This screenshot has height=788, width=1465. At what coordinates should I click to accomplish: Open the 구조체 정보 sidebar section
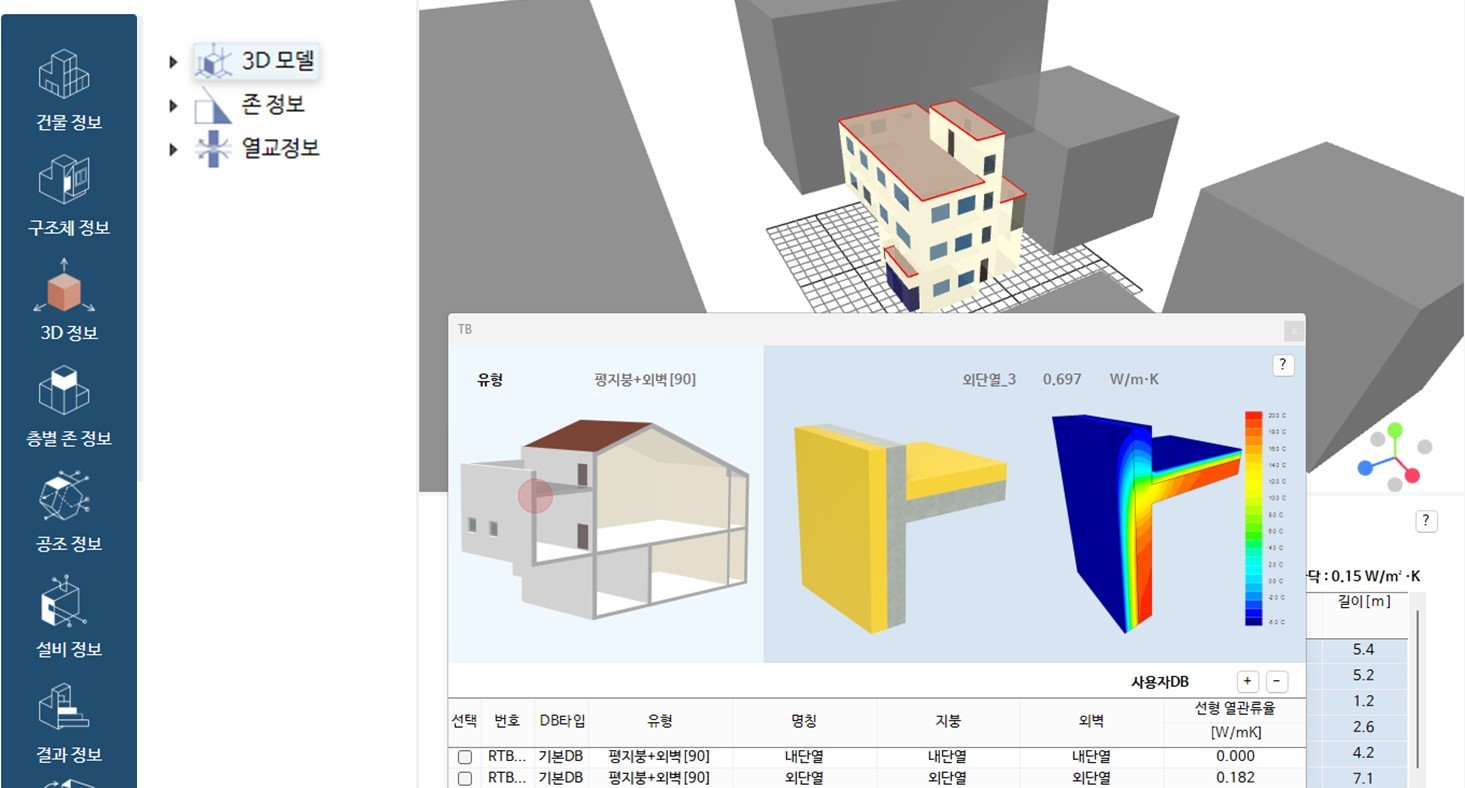pos(69,194)
